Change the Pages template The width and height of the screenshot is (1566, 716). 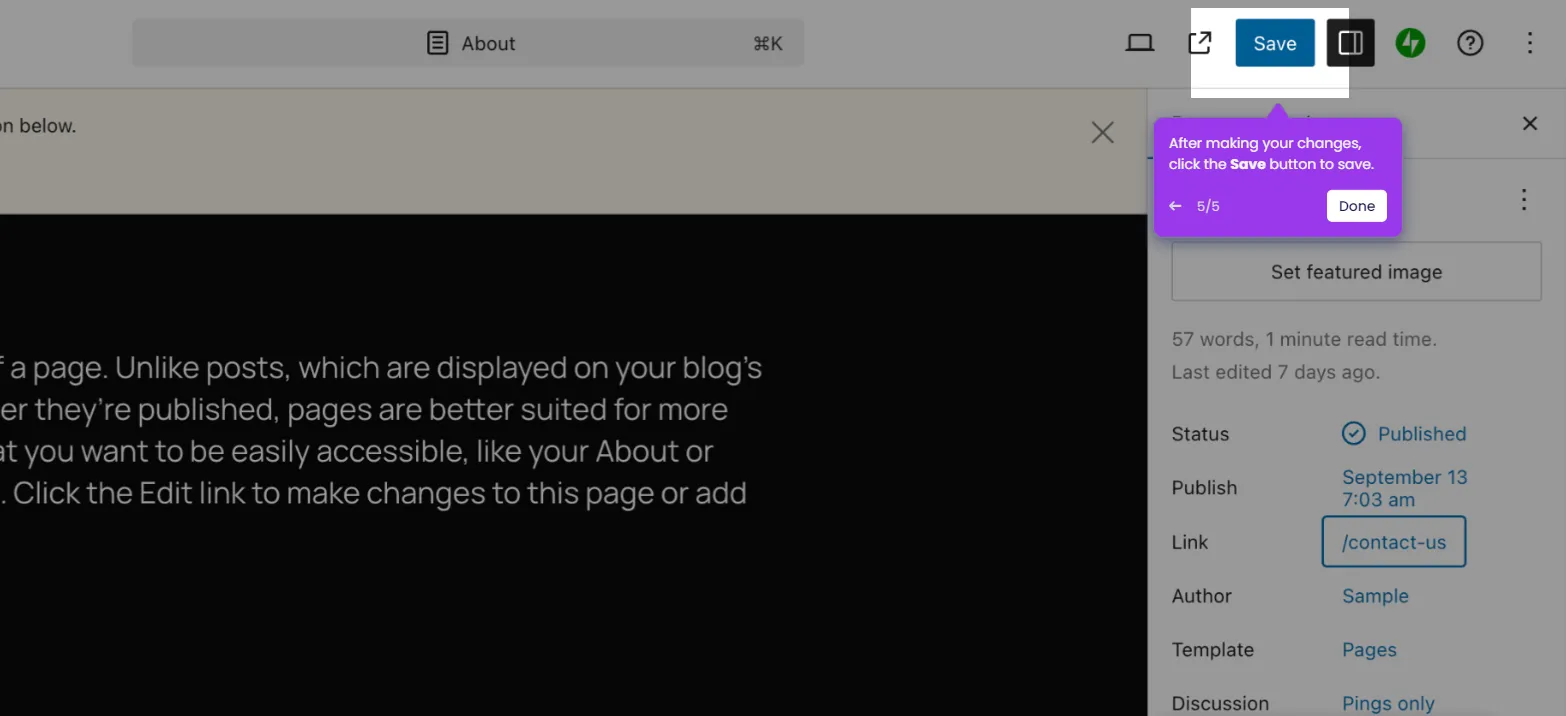(x=1369, y=650)
